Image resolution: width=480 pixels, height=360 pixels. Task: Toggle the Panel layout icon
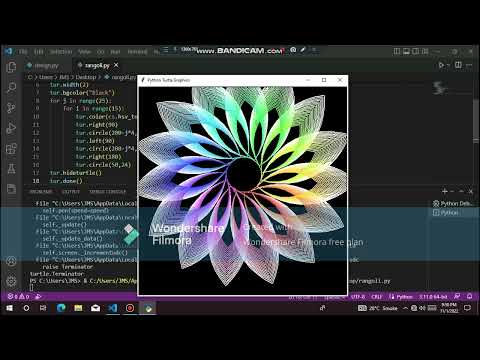(406, 51)
